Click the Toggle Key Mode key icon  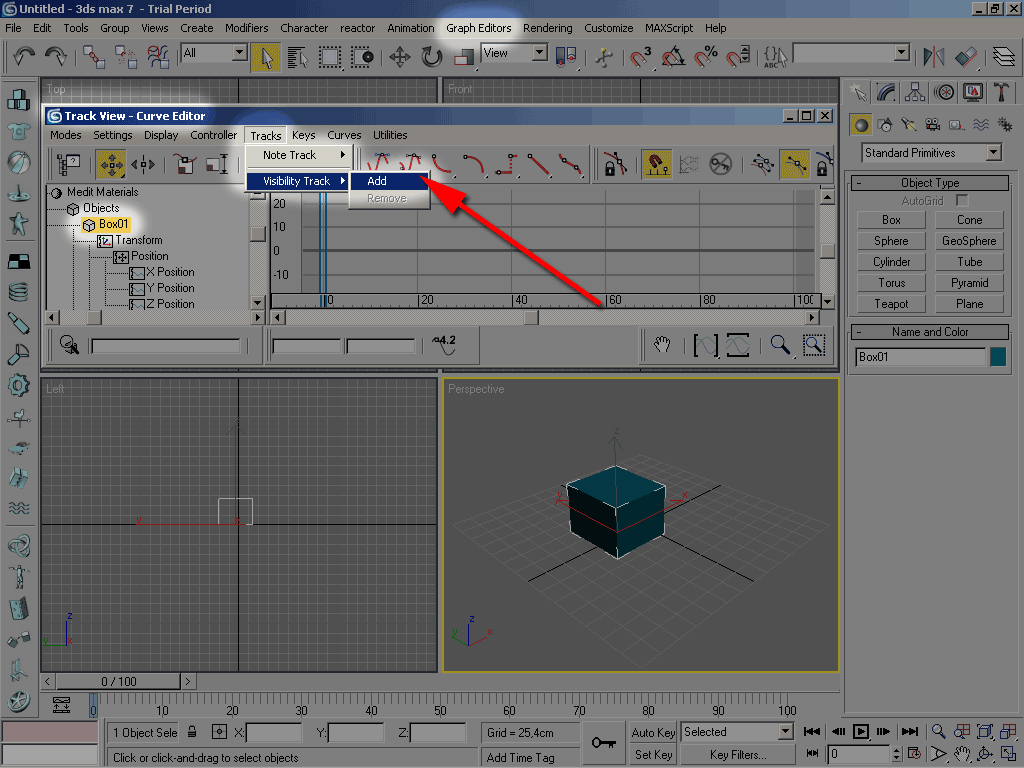click(603, 743)
